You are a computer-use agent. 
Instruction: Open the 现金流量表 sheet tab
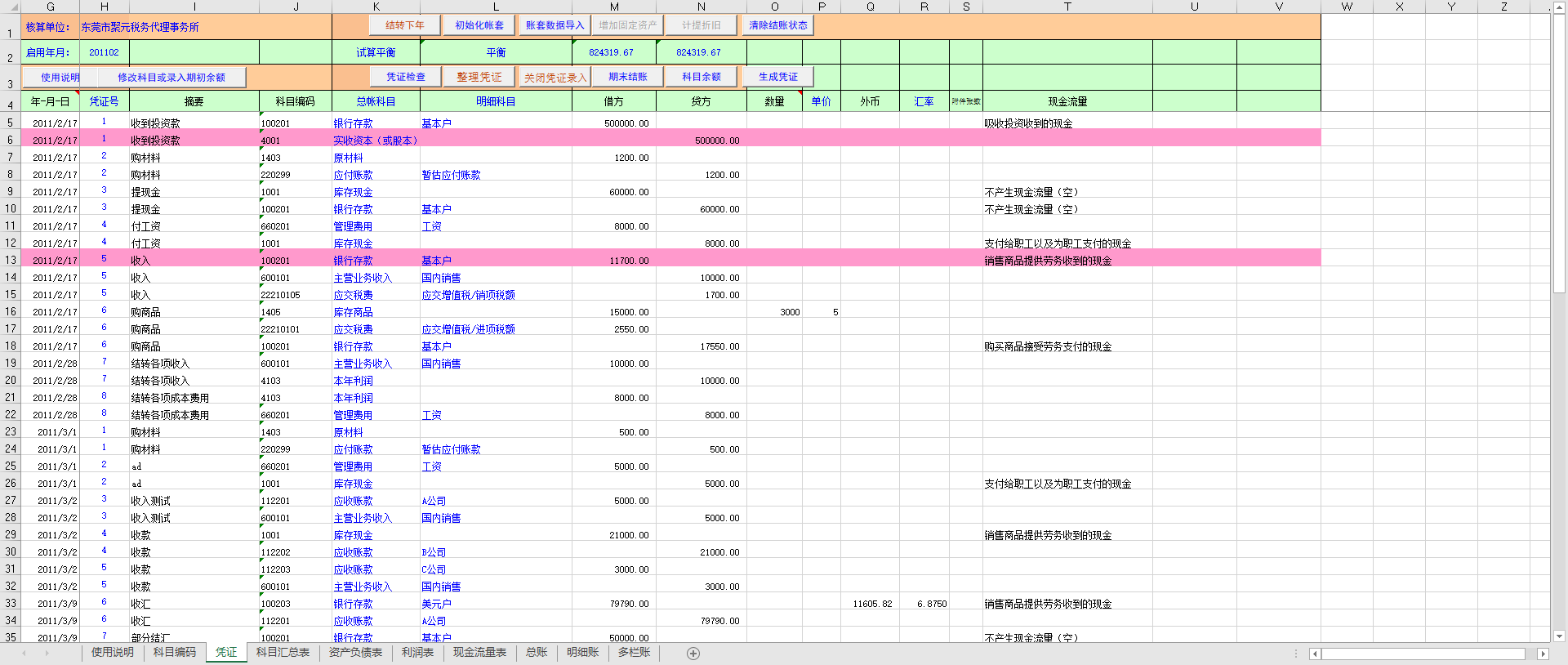pyautogui.click(x=479, y=653)
